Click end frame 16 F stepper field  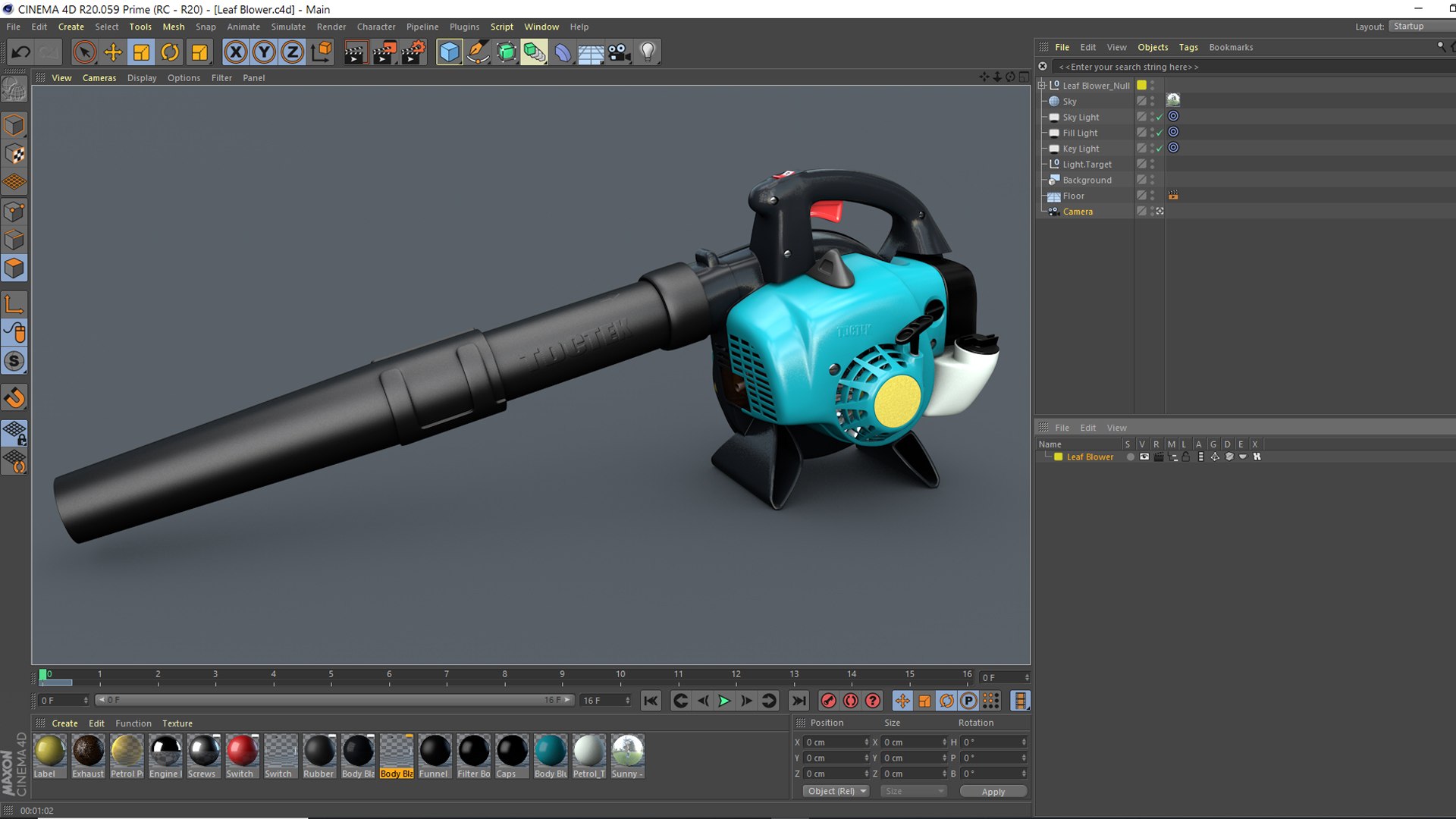605,701
